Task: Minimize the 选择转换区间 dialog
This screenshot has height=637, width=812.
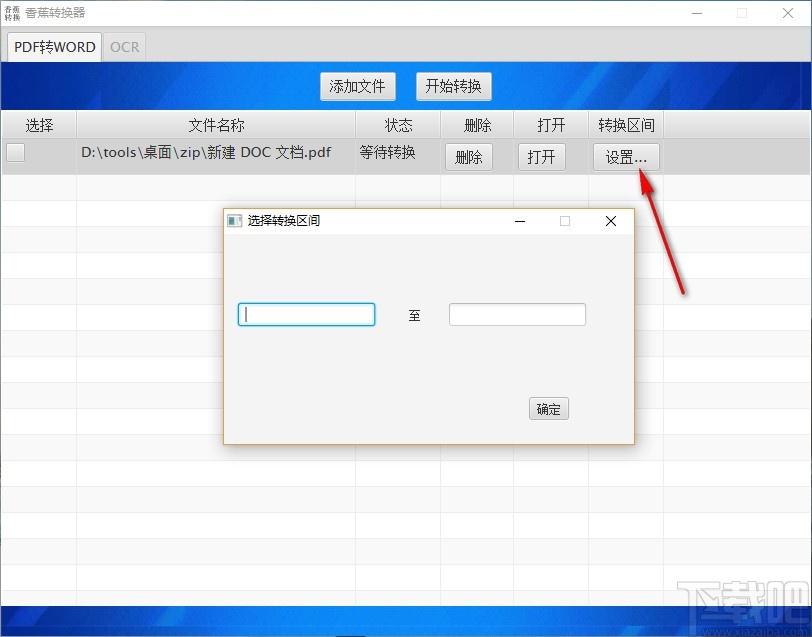Action: coord(520,221)
